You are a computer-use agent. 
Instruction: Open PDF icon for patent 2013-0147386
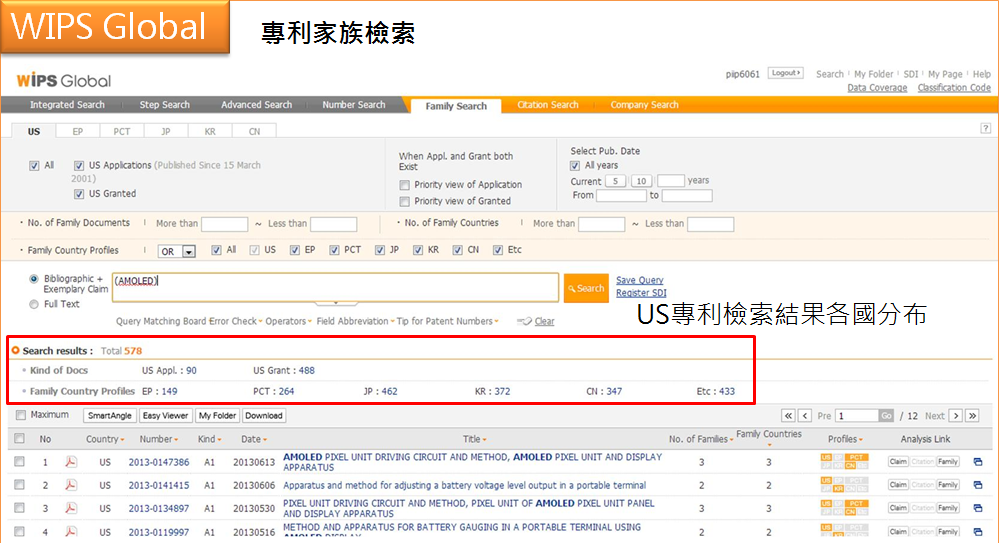[71, 462]
